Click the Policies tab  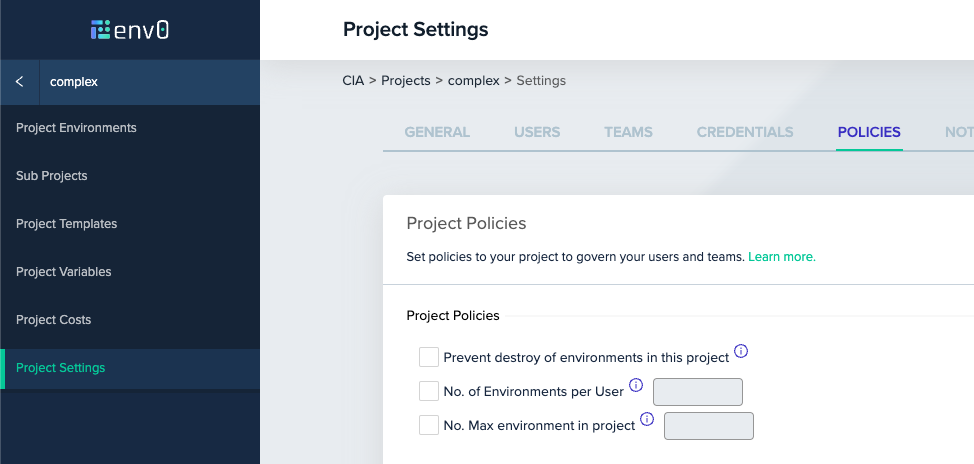point(869,132)
